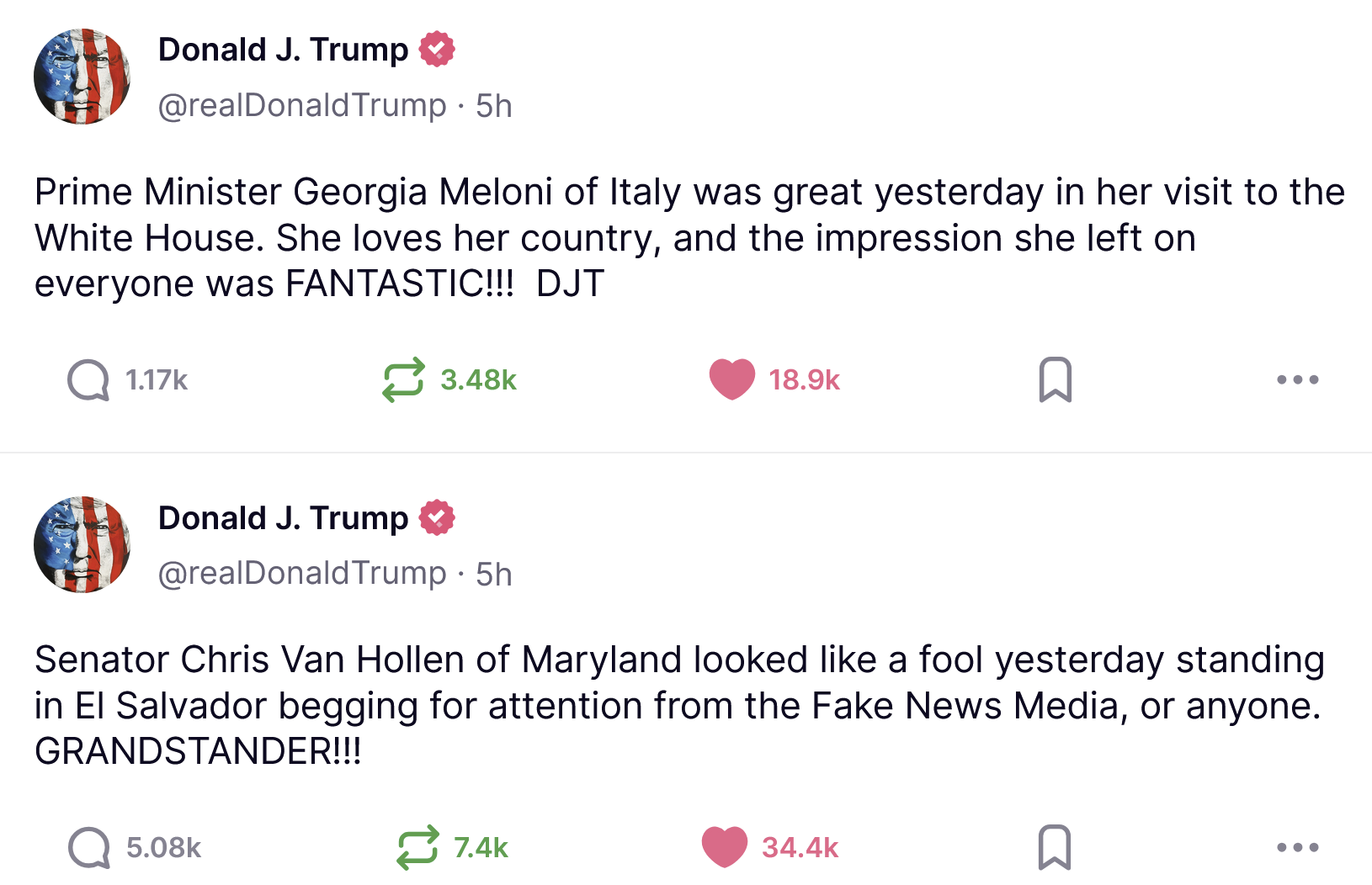
Task: Click @realDonaldTrump handle on first post
Action: 302,106
